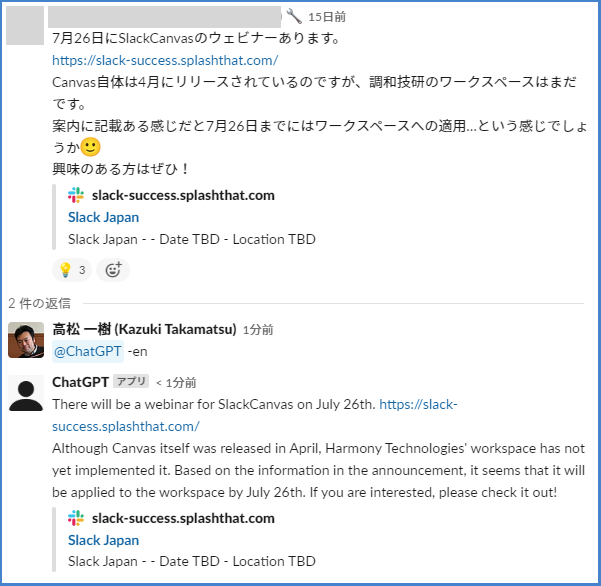Click the 2 件の返信 reply count label
Screen dimensions: 601x586
(39, 302)
